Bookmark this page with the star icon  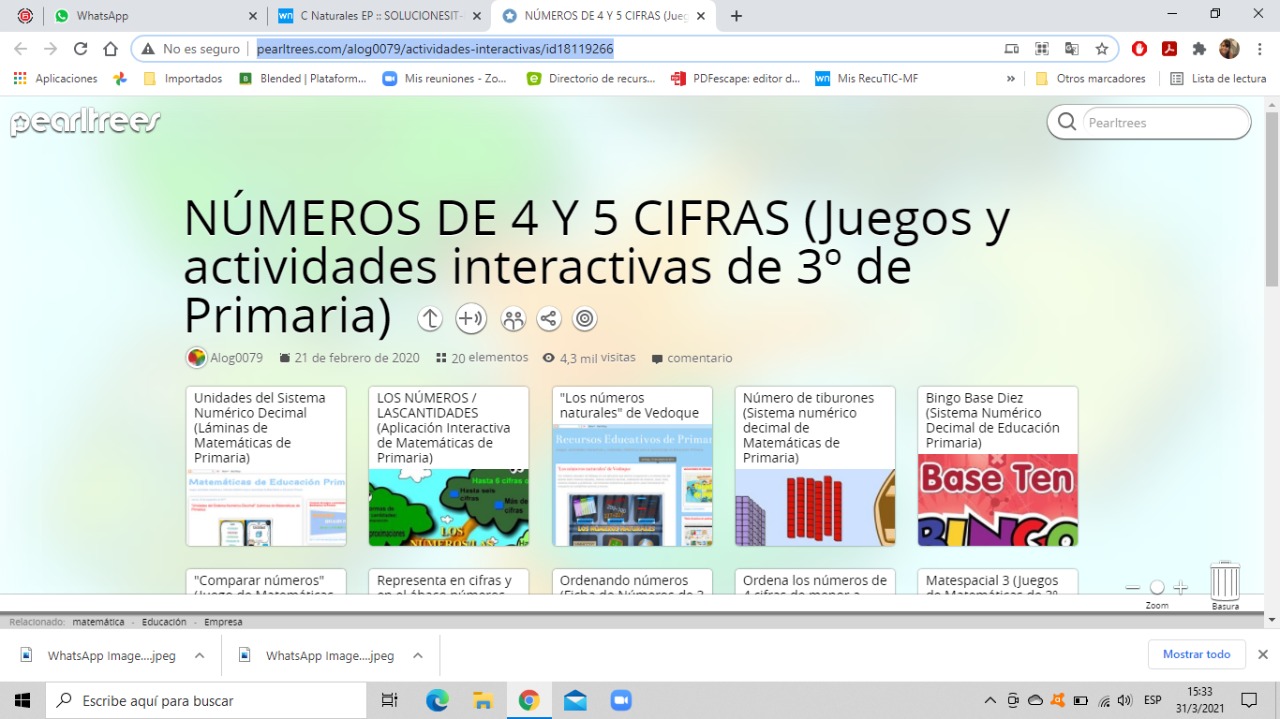[1101, 49]
